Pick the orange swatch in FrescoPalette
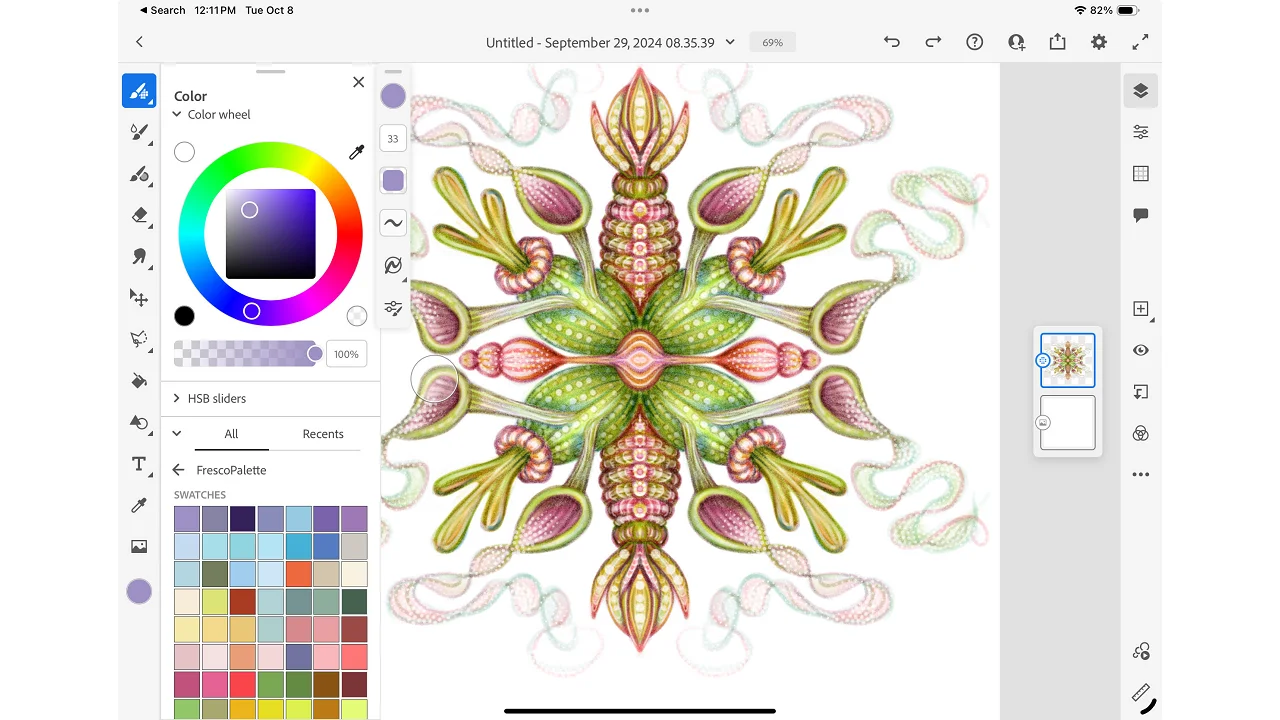Viewport: 1280px width, 720px height. [298, 574]
